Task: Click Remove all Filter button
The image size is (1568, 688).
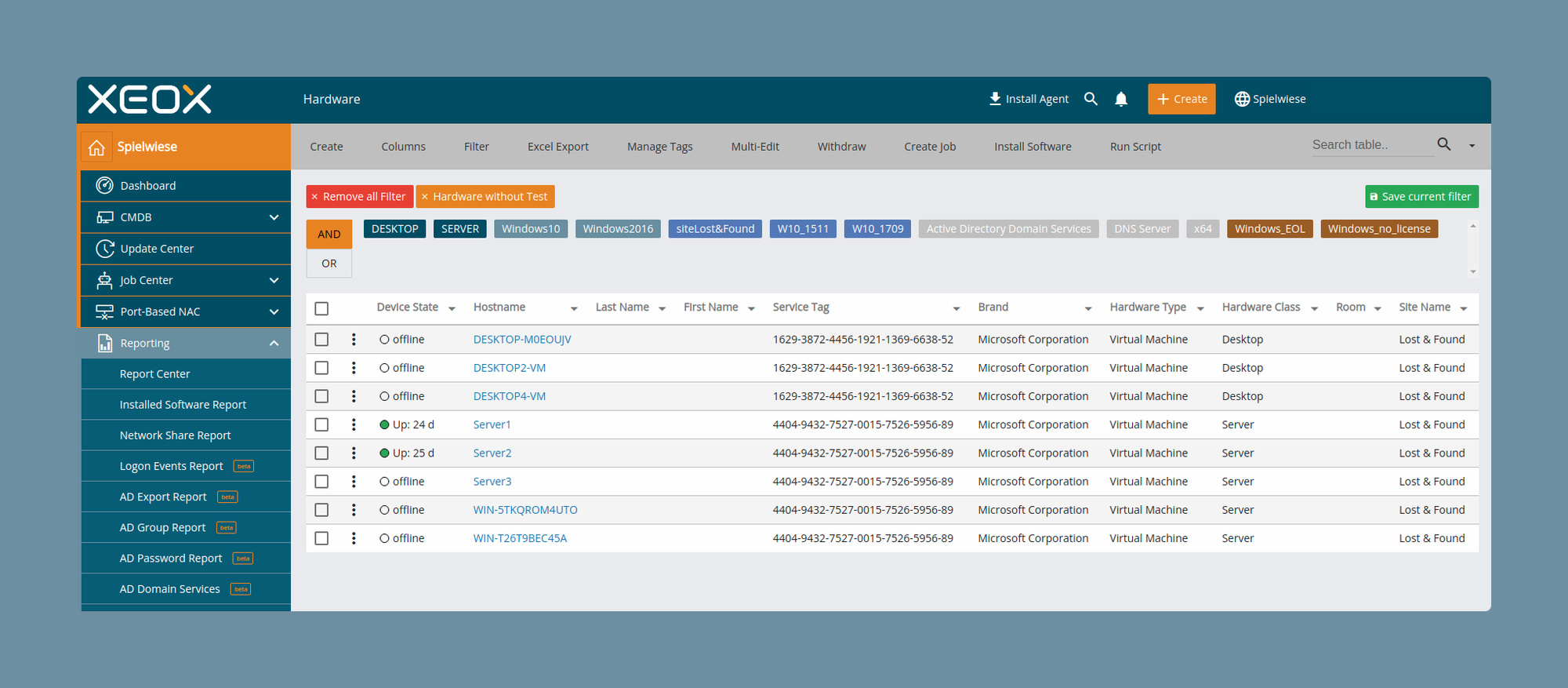Action: coord(360,197)
